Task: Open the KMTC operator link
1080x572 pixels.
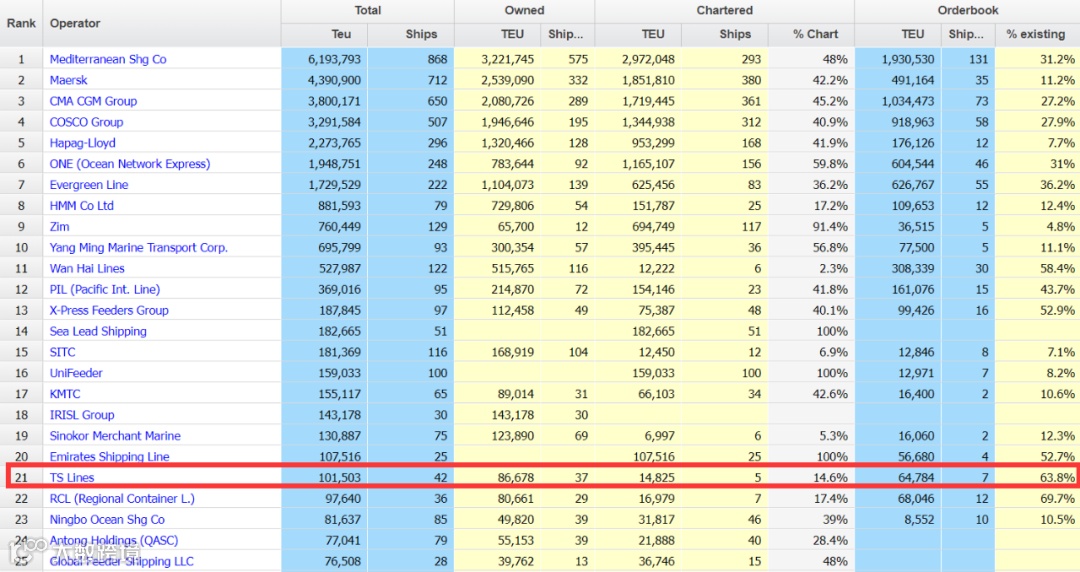Action: (65, 394)
